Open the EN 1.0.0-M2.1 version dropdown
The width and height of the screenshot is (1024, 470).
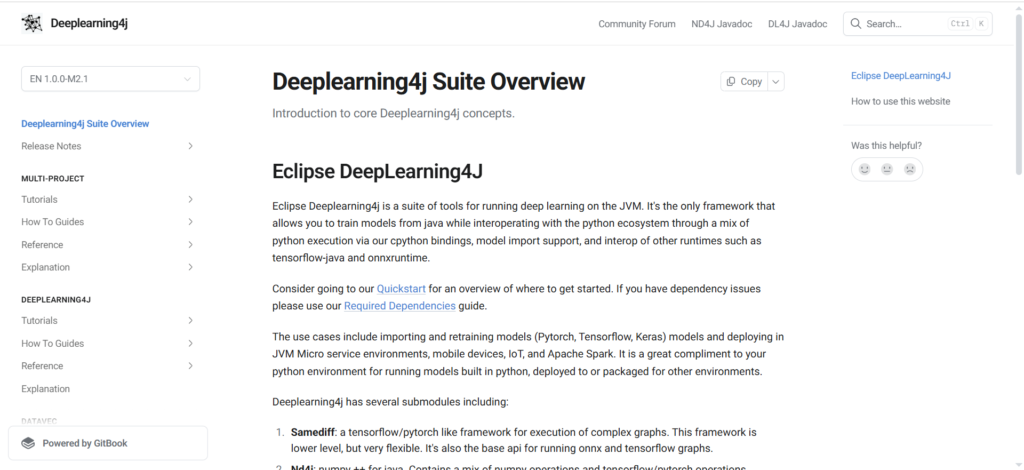pyautogui.click(x=110, y=79)
